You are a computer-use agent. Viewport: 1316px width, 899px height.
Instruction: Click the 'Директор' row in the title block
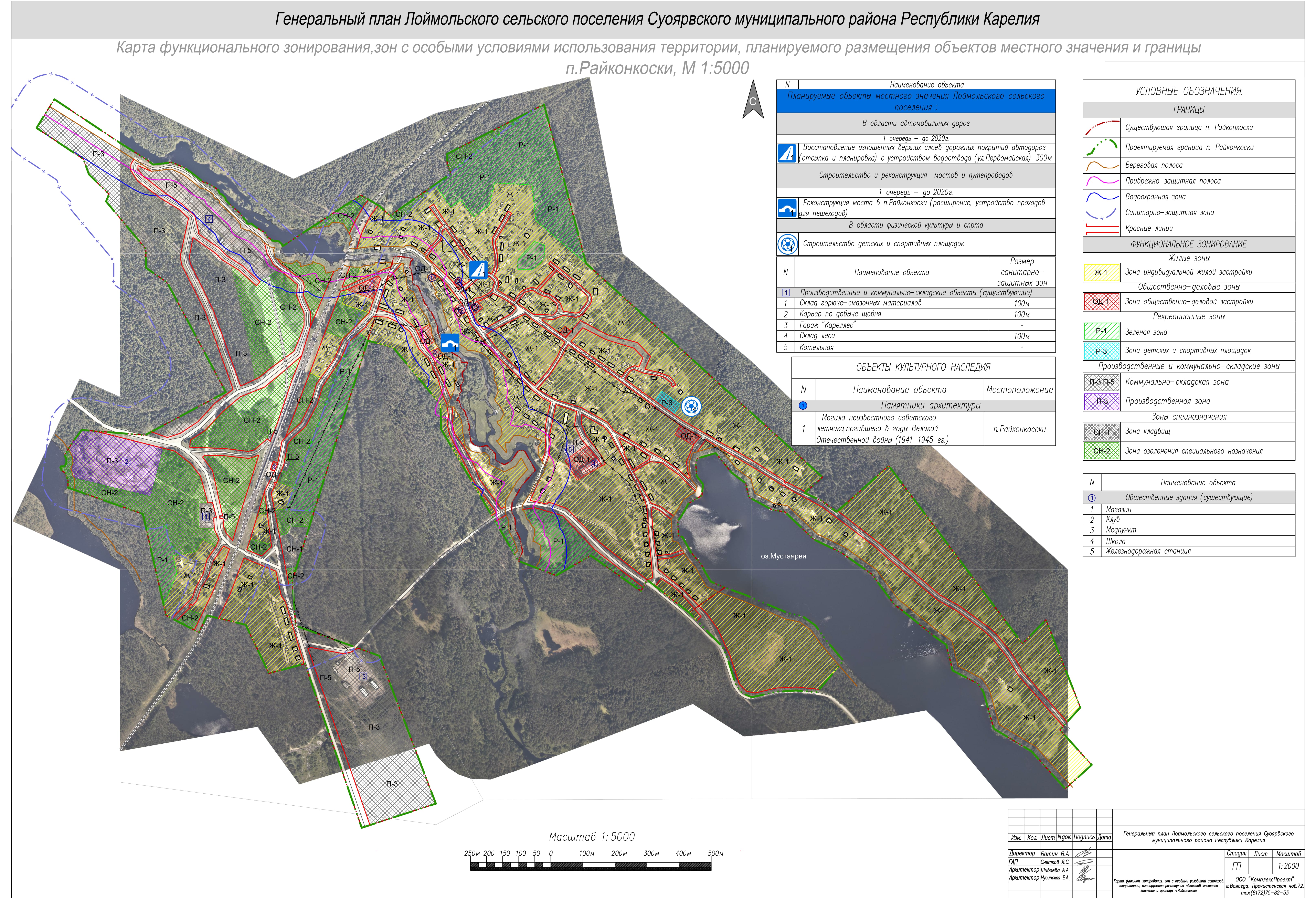[1060, 854]
